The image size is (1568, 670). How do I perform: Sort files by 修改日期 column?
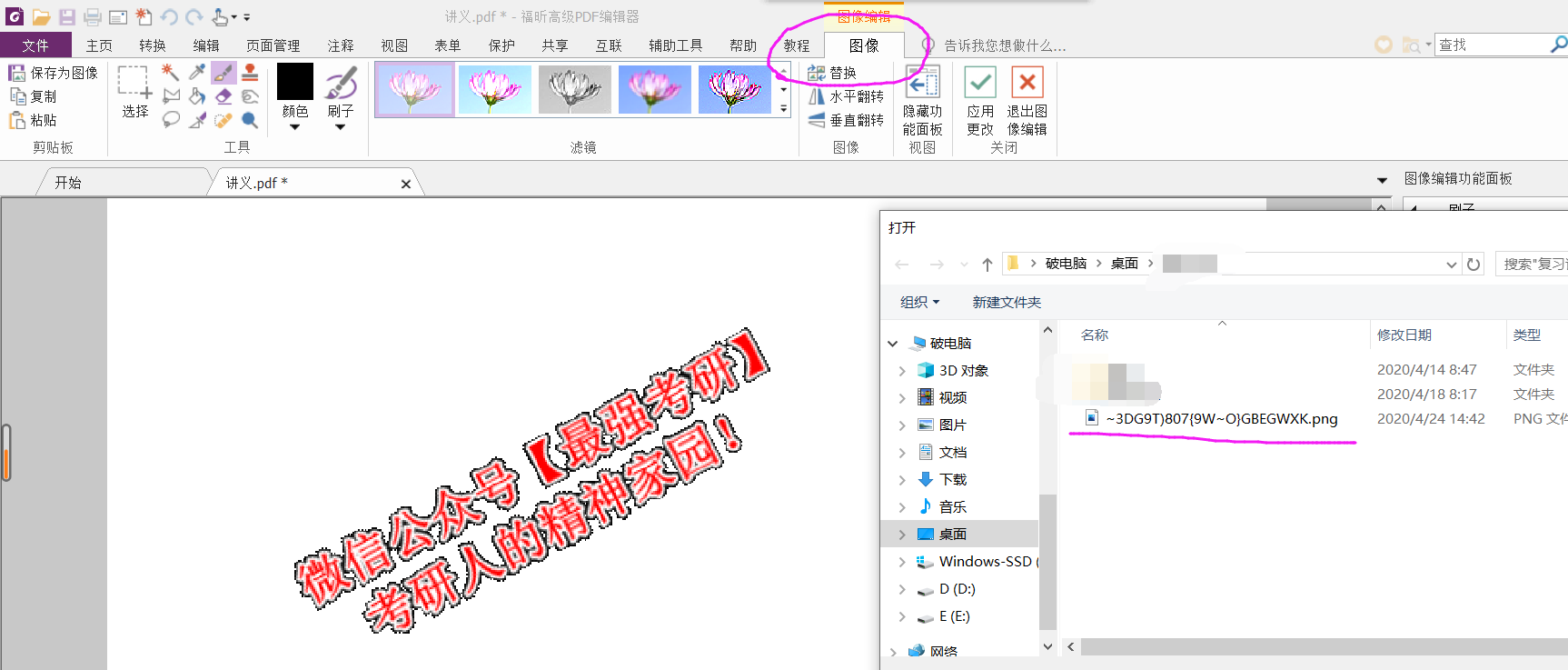coord(1404,335)
